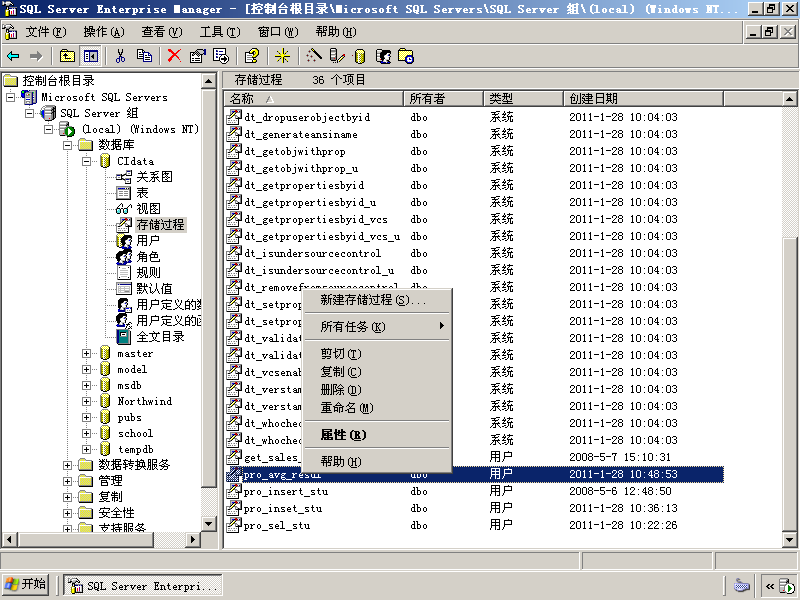Click the New yellow star toolbar icon
The height and width of the screenshot is (600, 800).
[282, 56]
